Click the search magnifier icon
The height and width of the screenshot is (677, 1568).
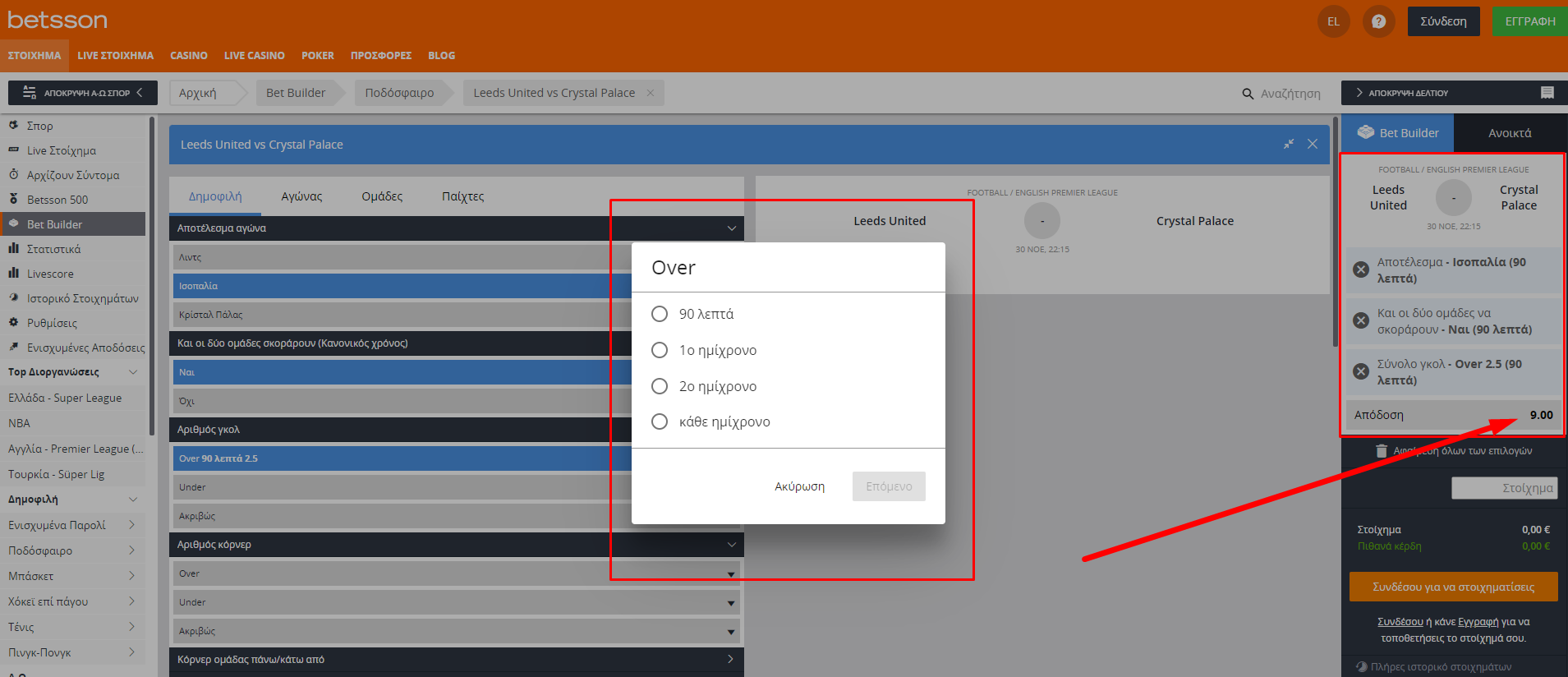point(1248,94)
